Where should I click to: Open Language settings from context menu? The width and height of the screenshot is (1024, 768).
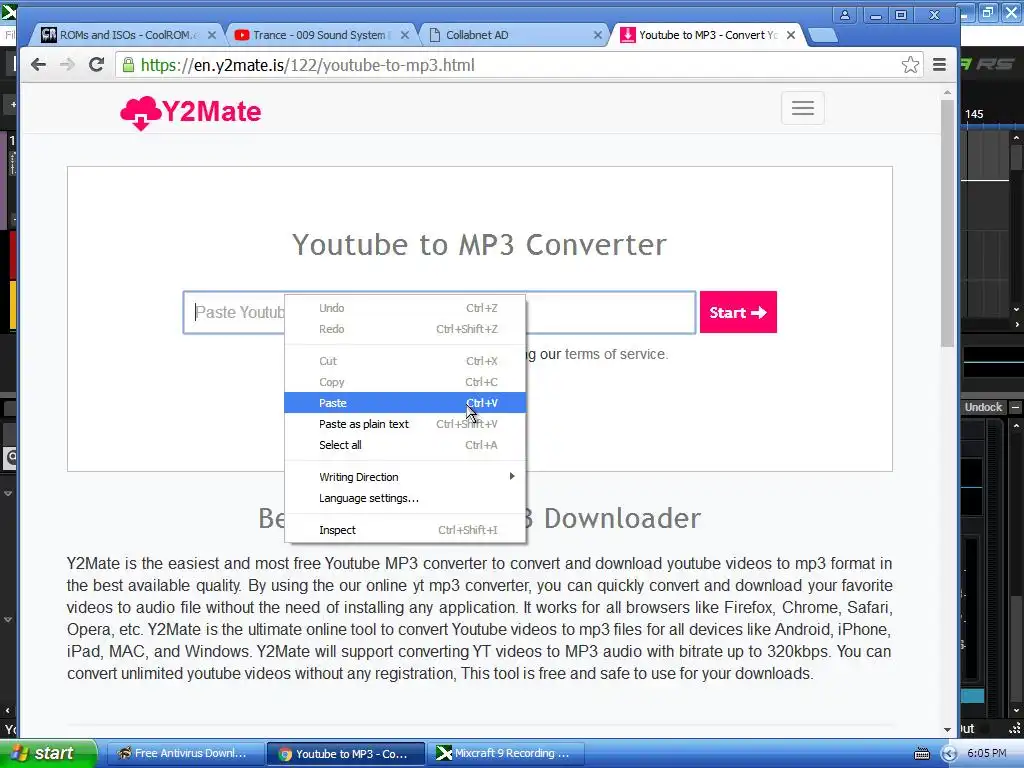click(x=405, y=498)
